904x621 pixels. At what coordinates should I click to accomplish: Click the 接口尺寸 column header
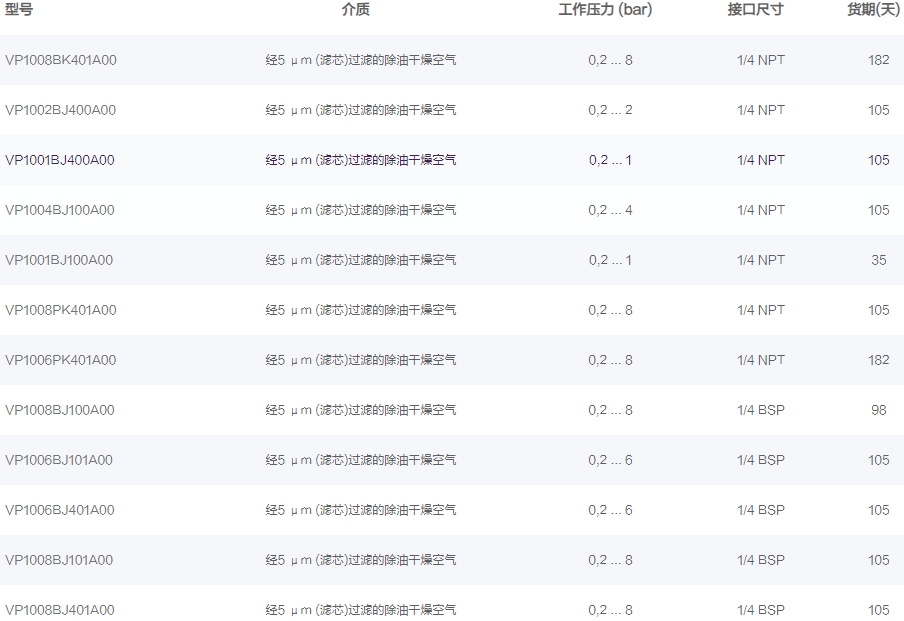tap(755, 9)
